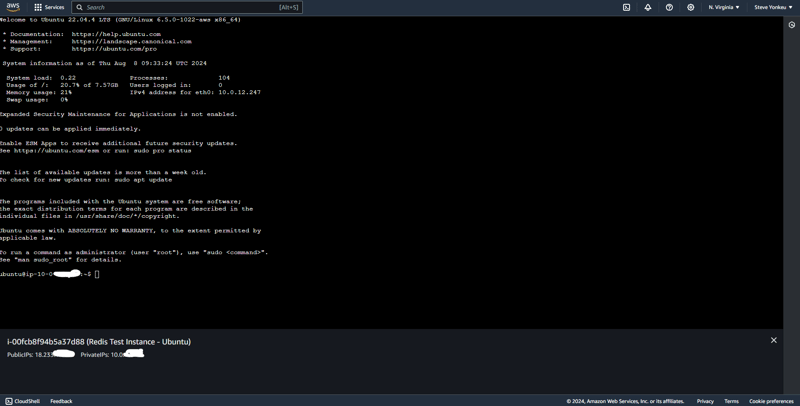Screen dimensions: 800x406
Task: Click the Feedback footer link
Action: coord(61,401)
